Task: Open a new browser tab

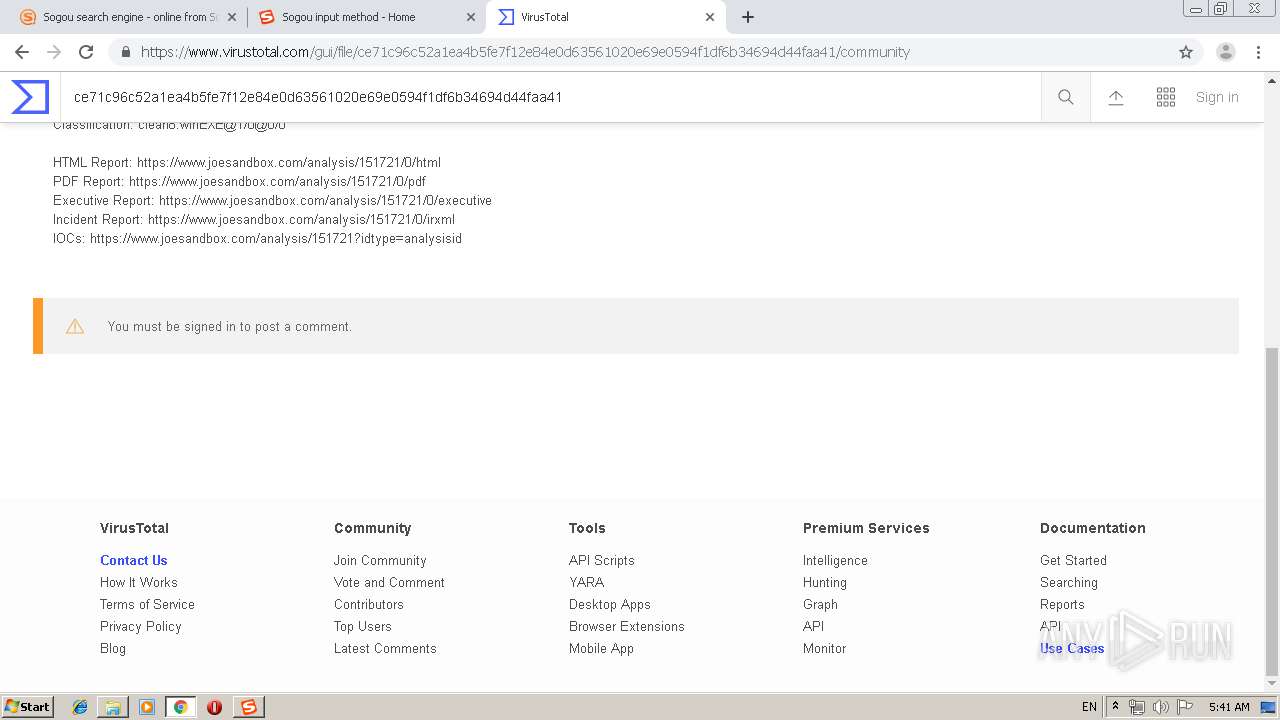Action: tap(748, 17)
